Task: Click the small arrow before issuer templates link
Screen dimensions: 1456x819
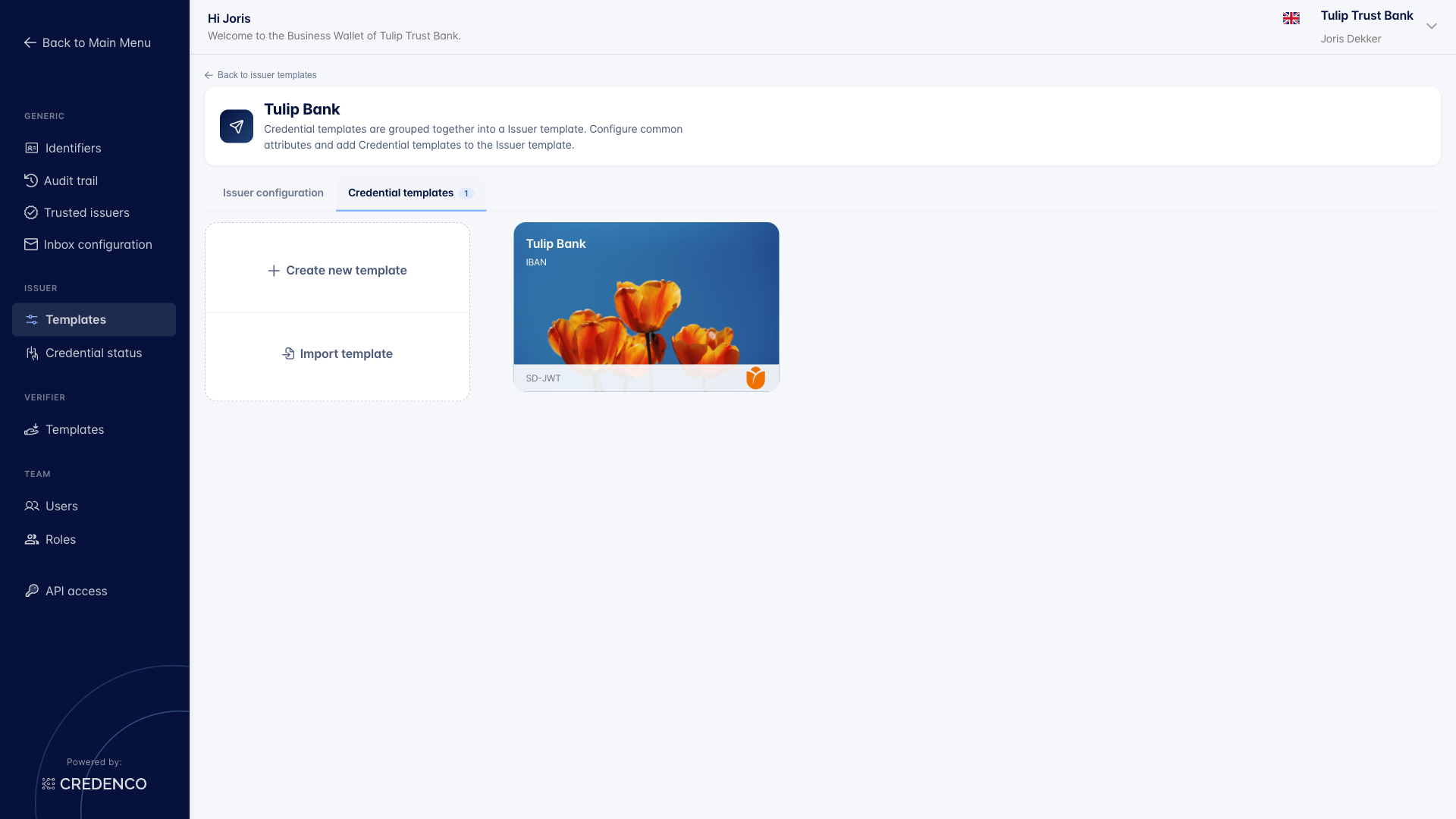Action: 209,75
